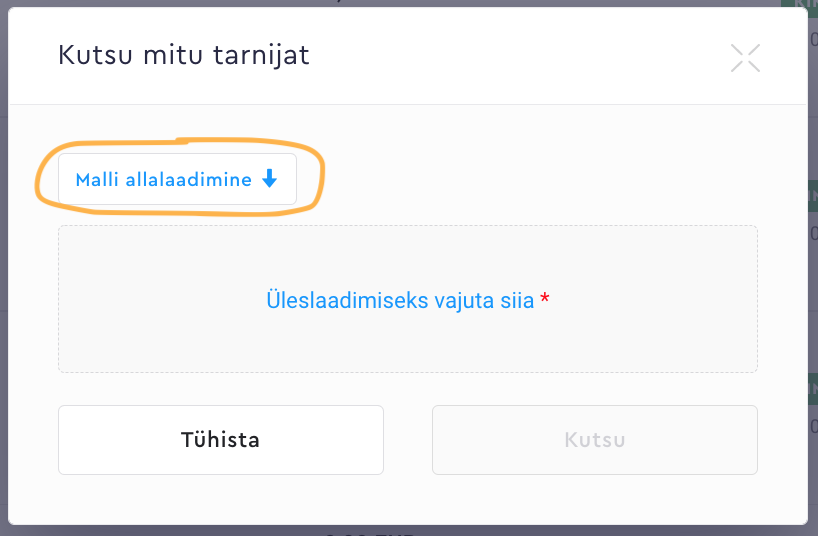
Task: Click the cross icon in the dialog header
Action: [x=745, y=58]
